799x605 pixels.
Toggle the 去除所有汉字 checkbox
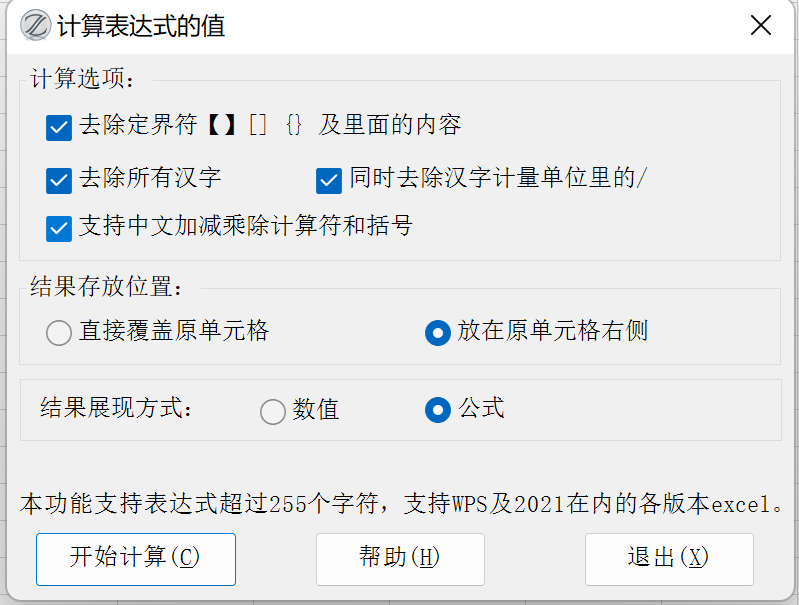pyautogui.click(x=59, y=181)
